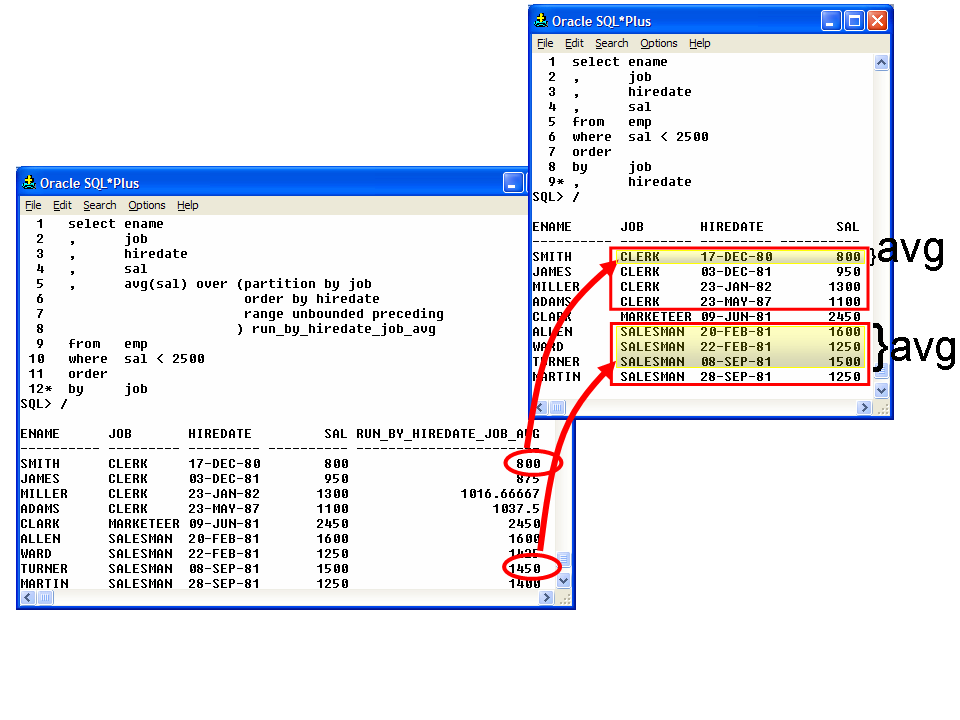This screenshot has height=720, width=960.
Task: Open the File menu in the back window
Action: click(544, 43)
